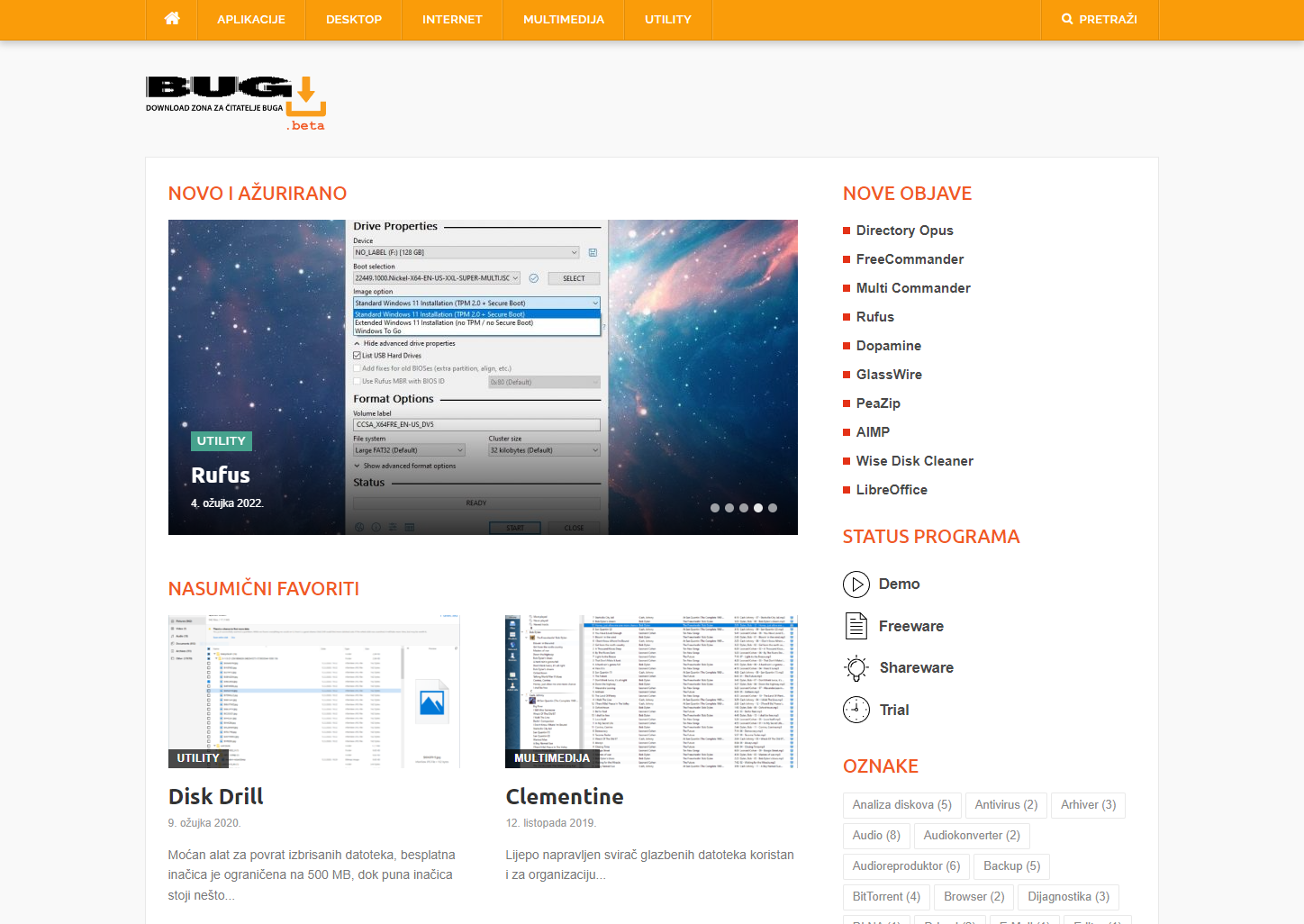The image size is (1304, 924).
Task: Open the INTERNET menu
Action: click(452, 19)
